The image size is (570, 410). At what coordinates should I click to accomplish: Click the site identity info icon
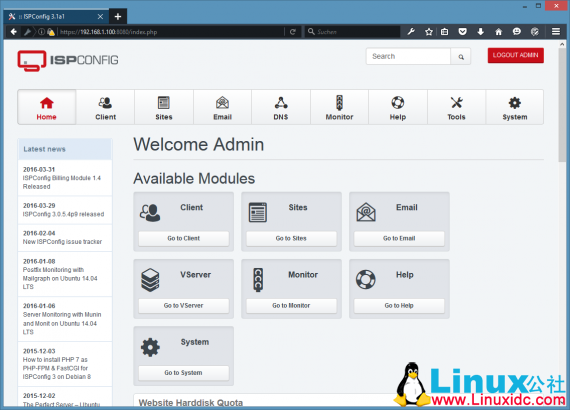click(42, 32)
